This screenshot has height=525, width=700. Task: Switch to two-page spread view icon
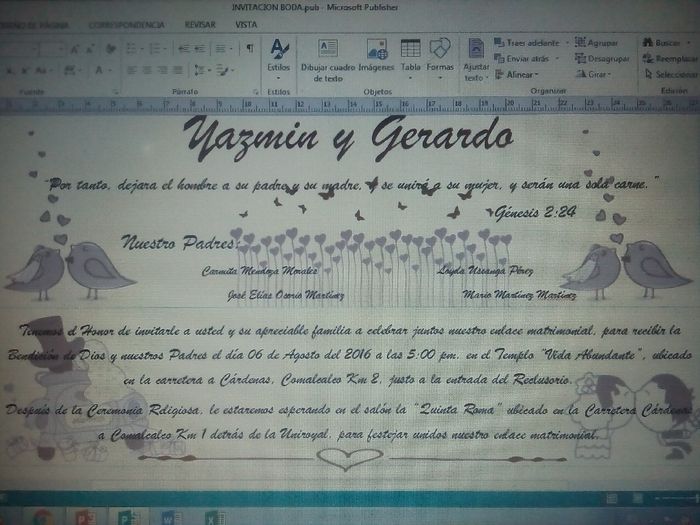click(x=637, y=498)
